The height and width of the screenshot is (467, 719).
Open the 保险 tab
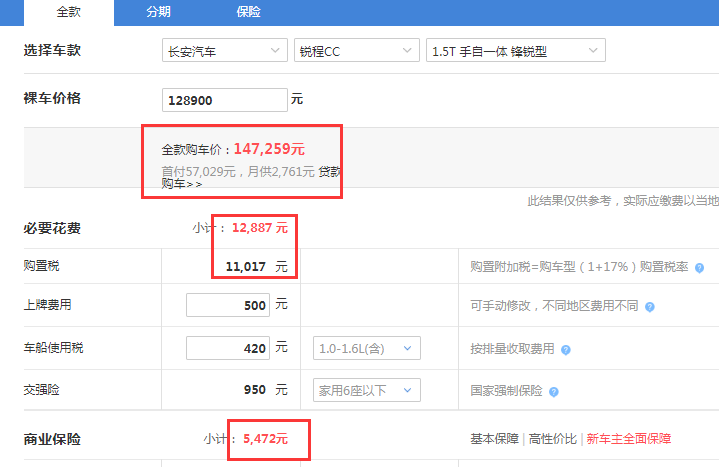pos(249,12)
